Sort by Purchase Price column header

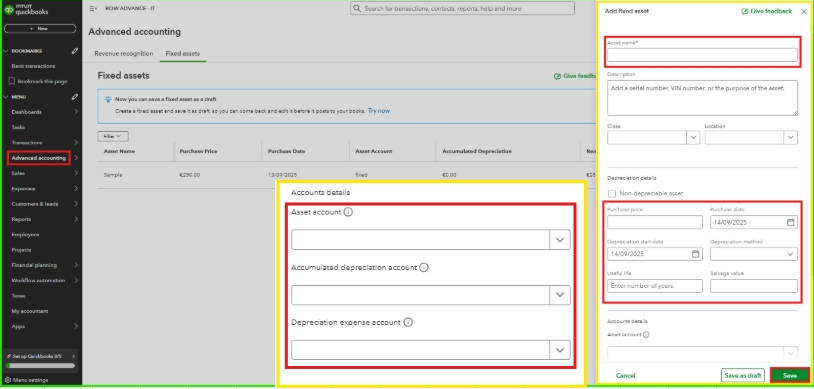tap(198, 151)
